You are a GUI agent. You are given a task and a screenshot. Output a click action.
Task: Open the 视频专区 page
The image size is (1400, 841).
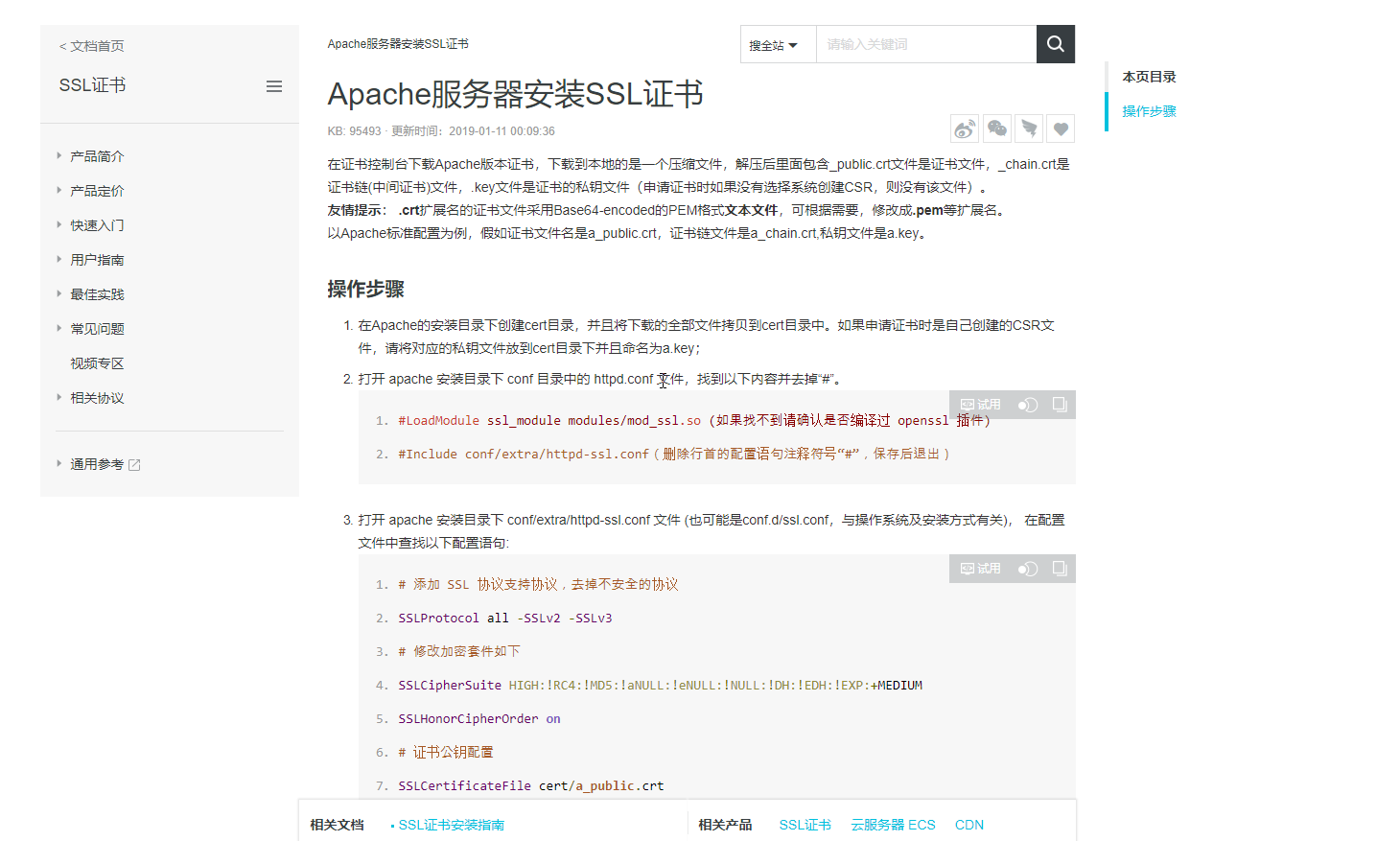97,363
